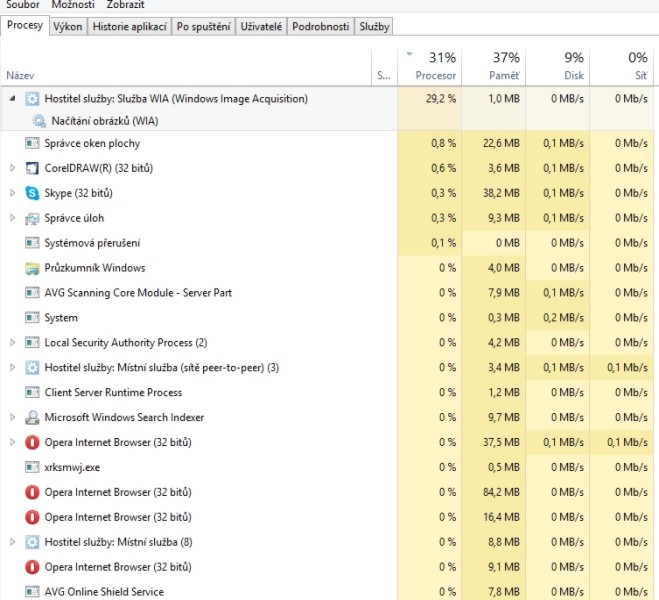Sort processes by Paměť column
Viewport: 659px width, 600px height.
(493, 66)
